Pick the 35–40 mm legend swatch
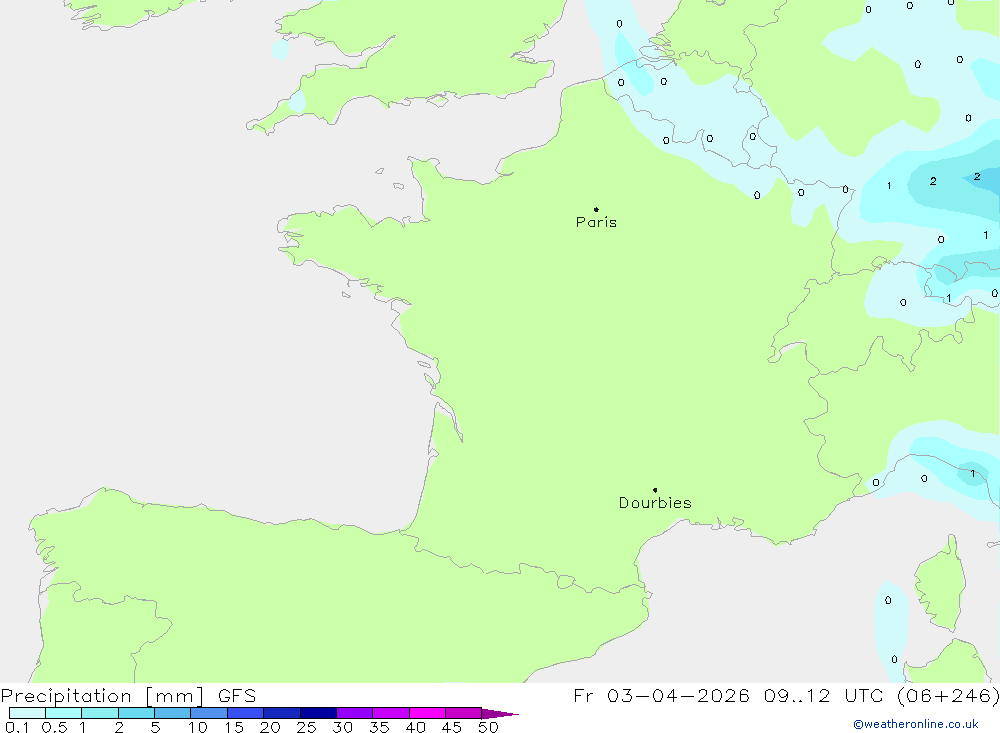 [x=391, y=713]
